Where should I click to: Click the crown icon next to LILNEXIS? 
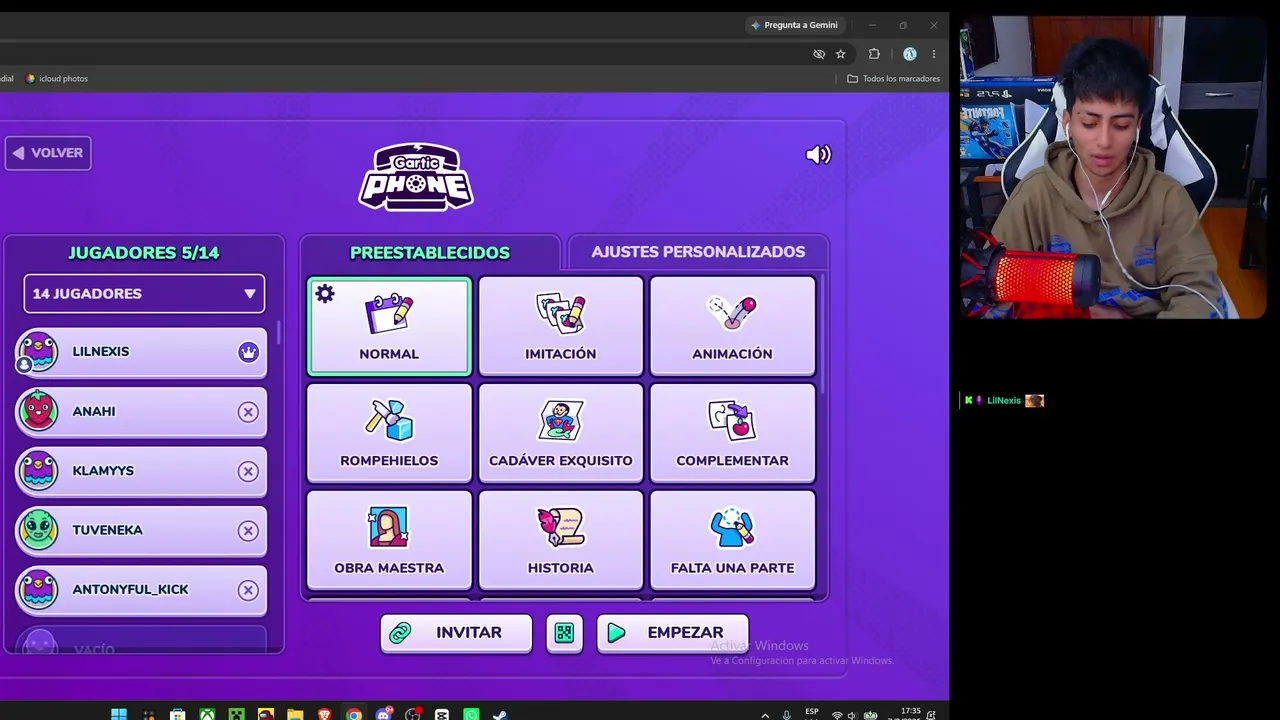coord(248,352)
